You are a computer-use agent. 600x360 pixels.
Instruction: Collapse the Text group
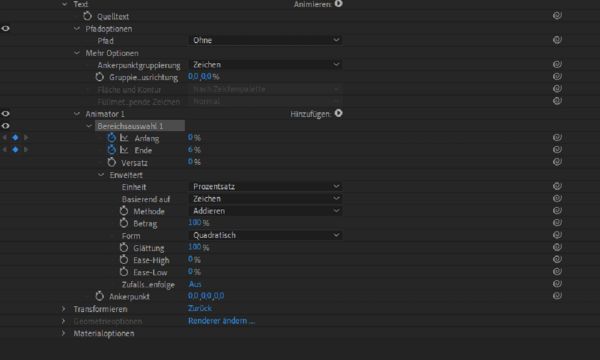(64, 4)
